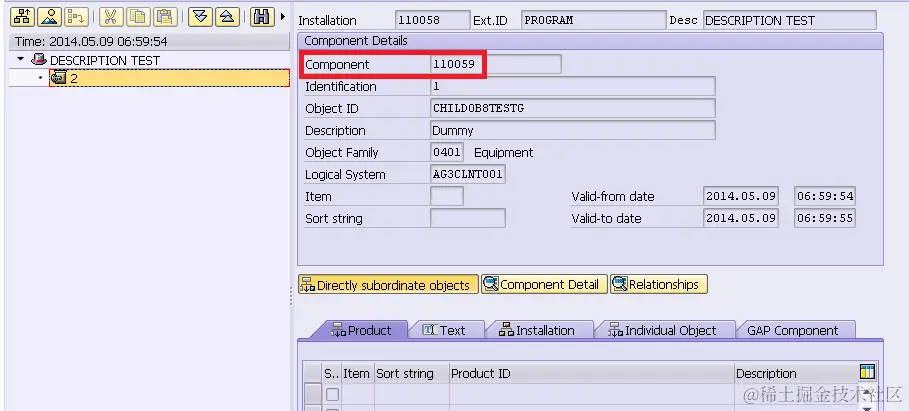Click the empty Item field

coord(447,197)
